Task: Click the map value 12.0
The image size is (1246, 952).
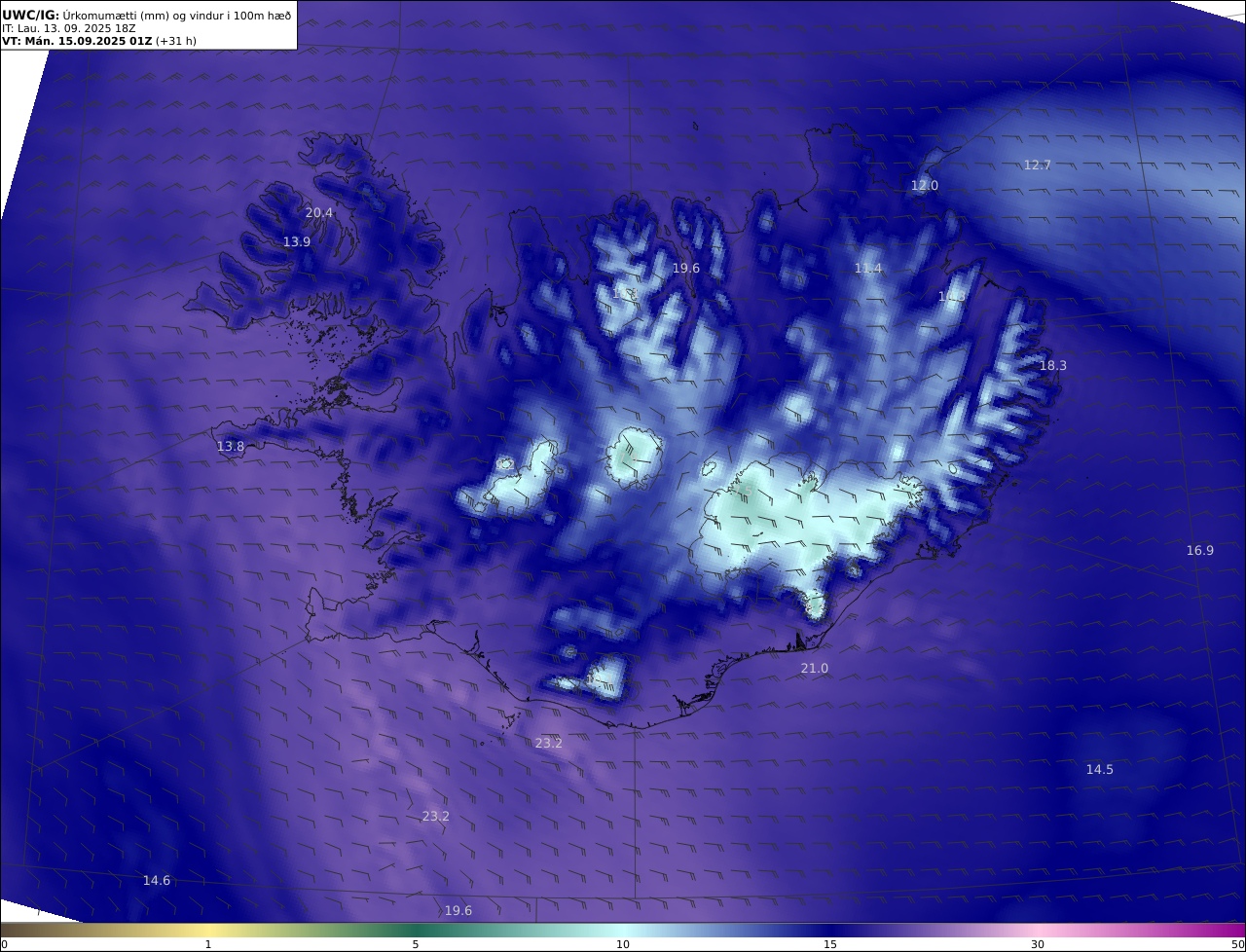Action: pyautogui.click(x=925, y=185)
